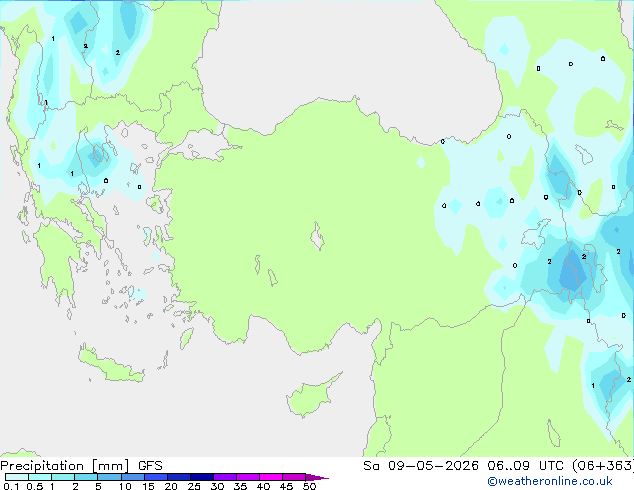Click the legend label '0.5'

tap(35, 486)
